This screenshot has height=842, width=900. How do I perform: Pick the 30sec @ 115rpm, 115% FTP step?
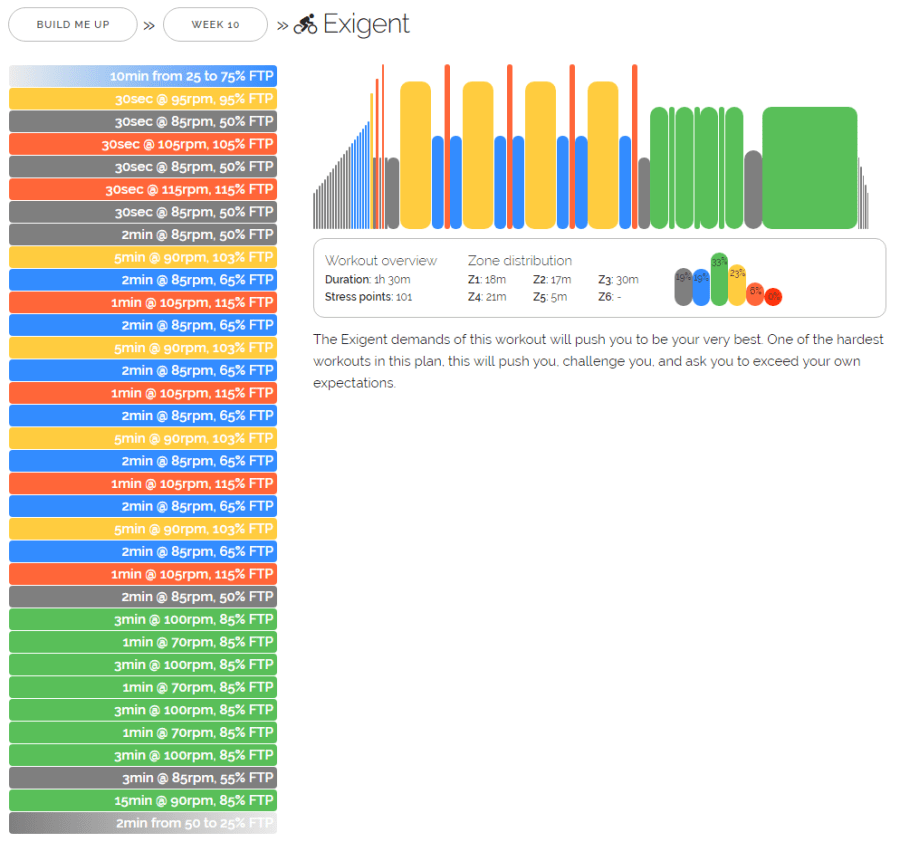[143, 189]
